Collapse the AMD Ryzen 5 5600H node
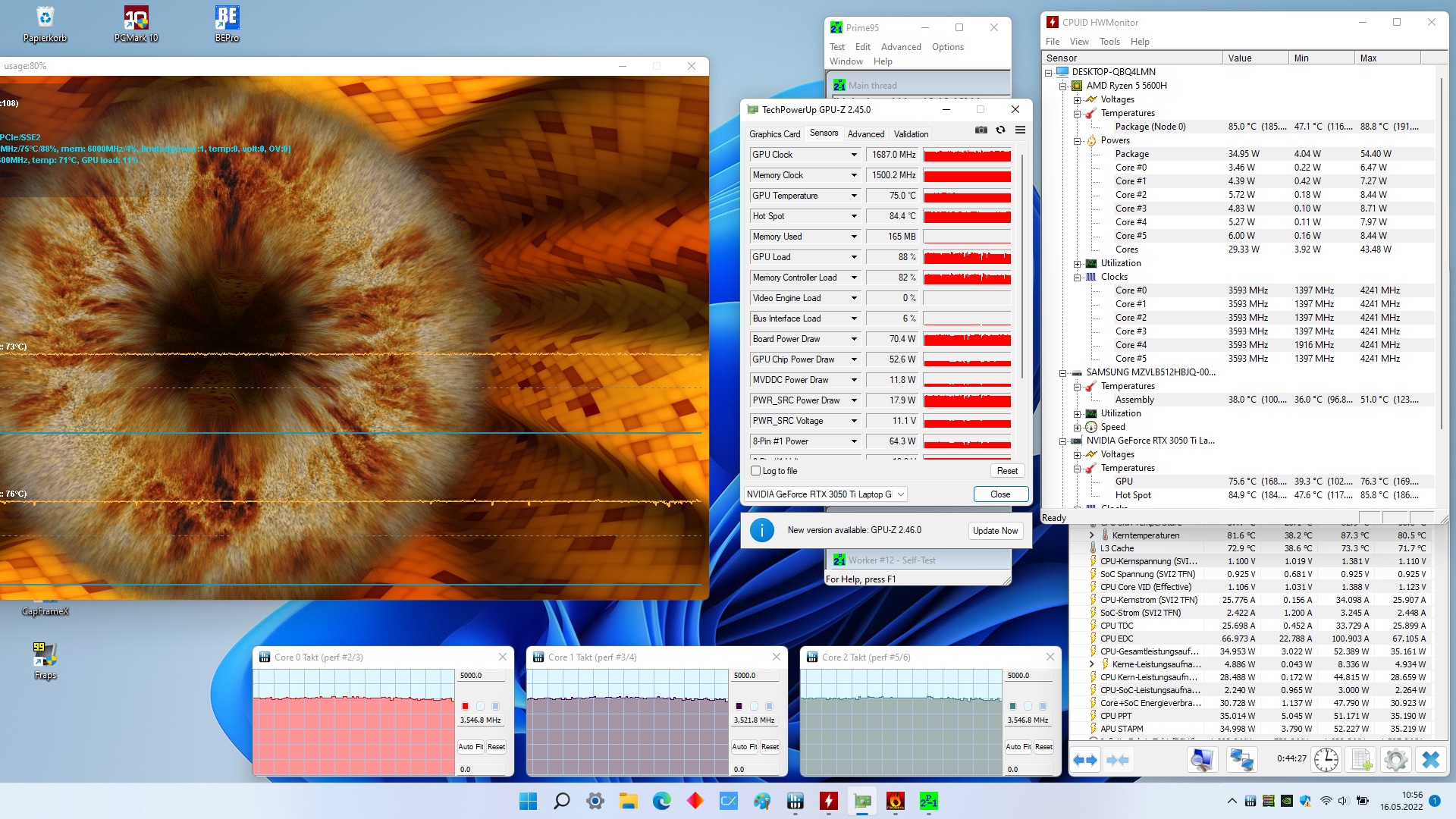 1063,86
